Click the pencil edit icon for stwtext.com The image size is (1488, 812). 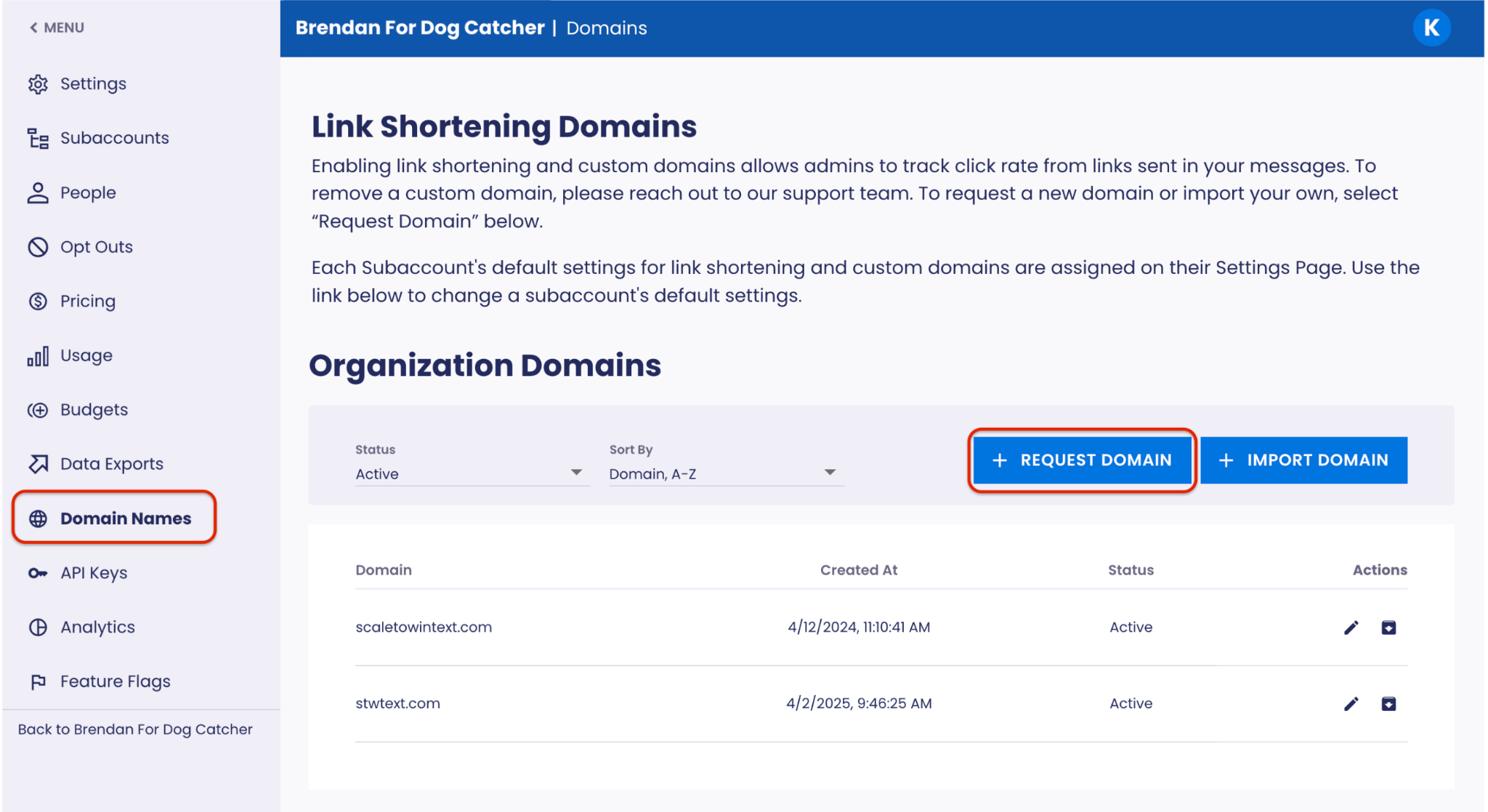(x=1351, y=704)
